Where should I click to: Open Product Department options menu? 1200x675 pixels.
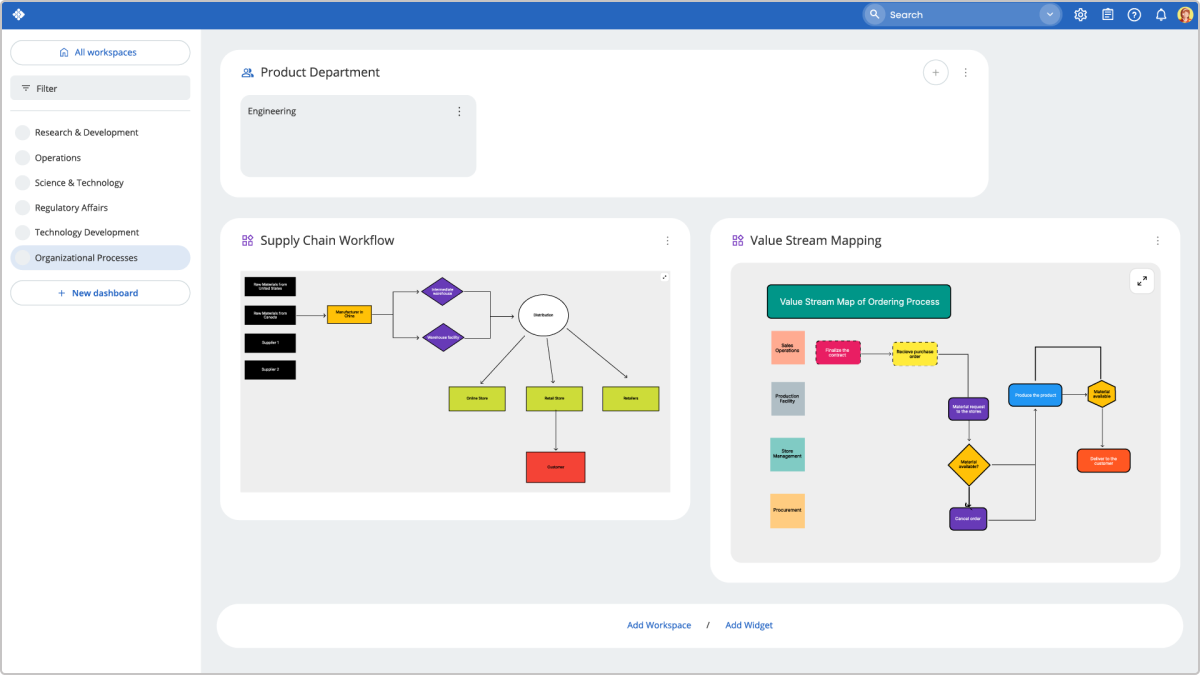point(965,72)
